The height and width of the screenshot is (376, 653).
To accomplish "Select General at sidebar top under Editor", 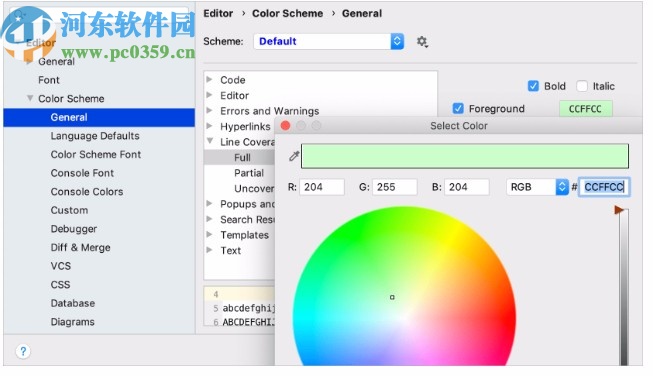I will pos(56,62).
